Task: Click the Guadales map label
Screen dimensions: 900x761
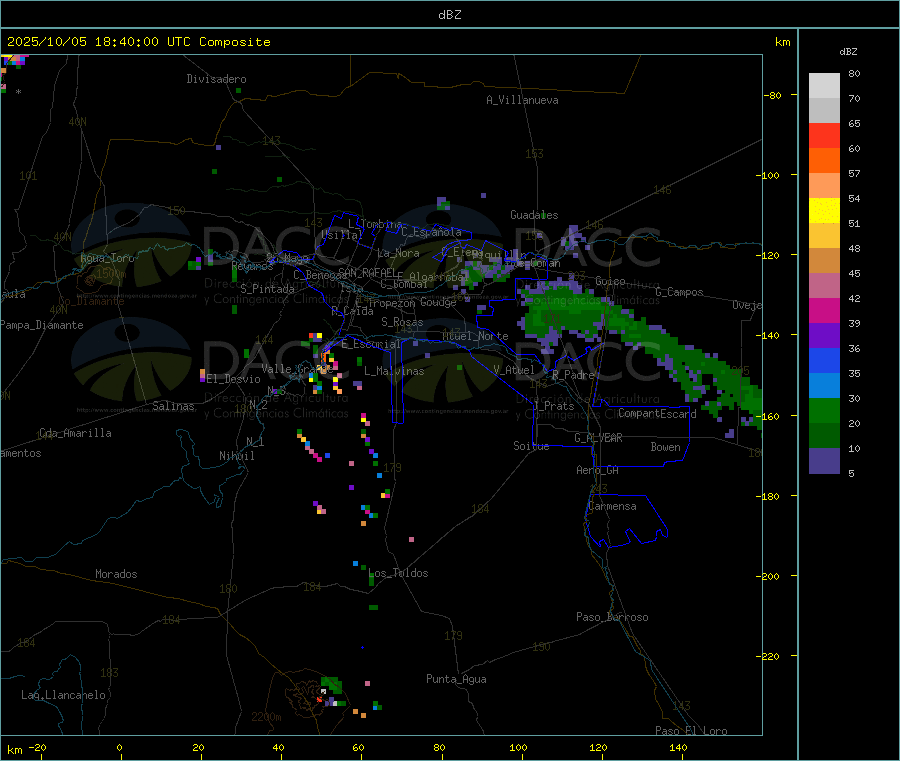Action: point(534,215)
